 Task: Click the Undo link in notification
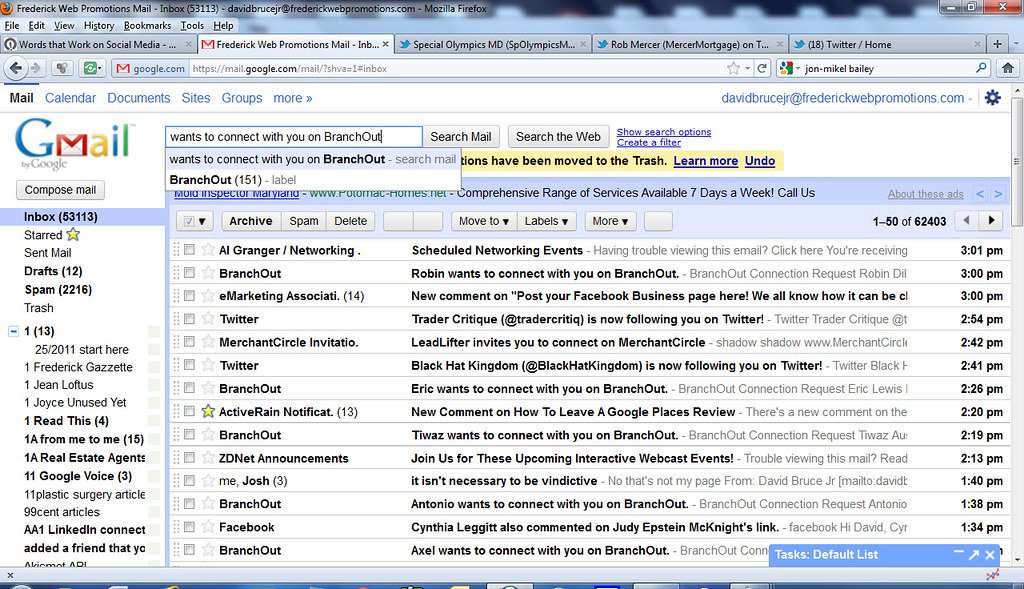(760, 161)
